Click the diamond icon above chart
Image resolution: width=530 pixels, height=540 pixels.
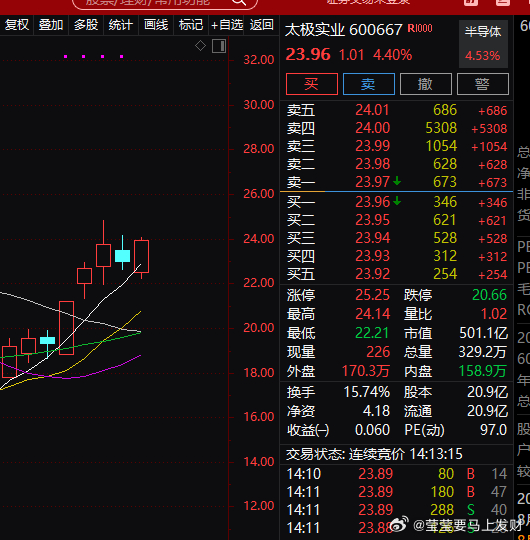tap(200, 46)
